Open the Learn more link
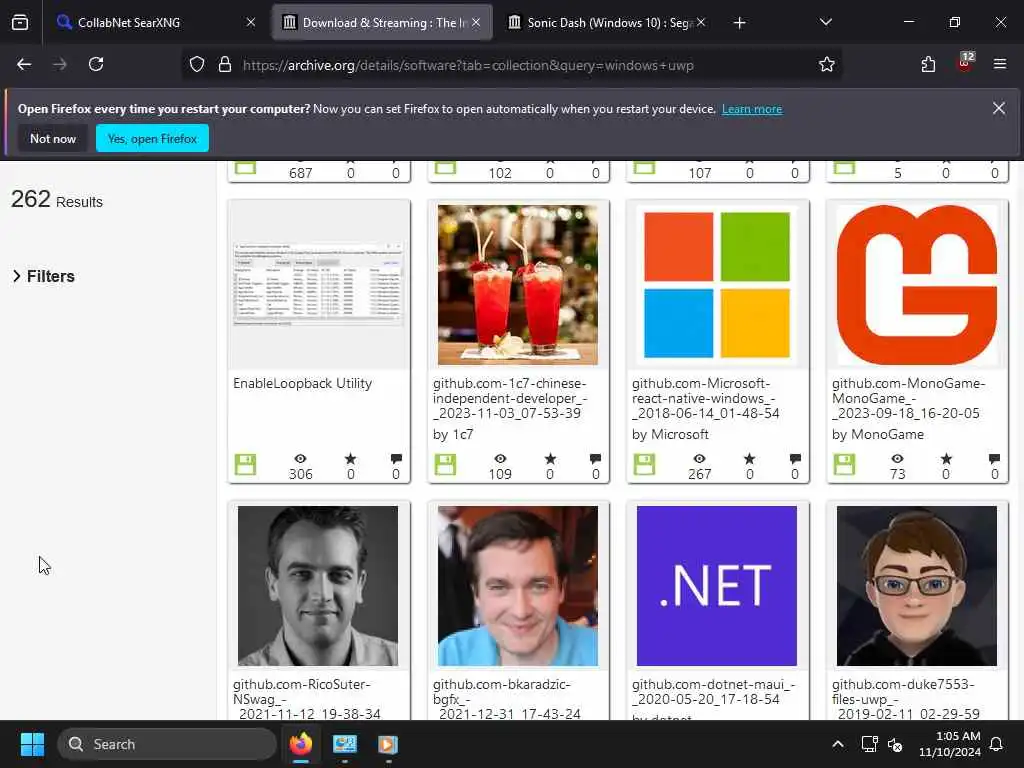 tap(752, 109)
